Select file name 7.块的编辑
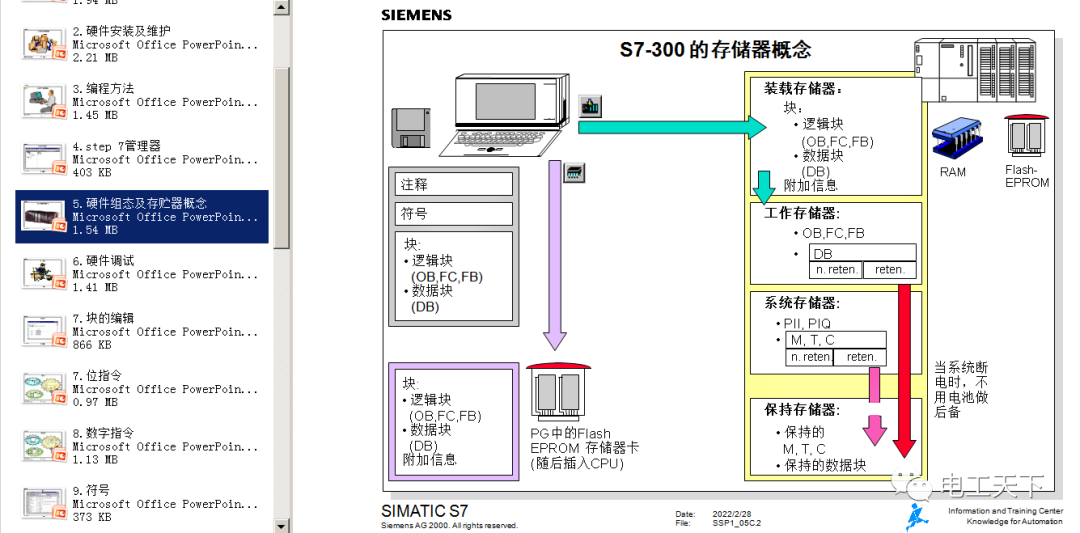This screenshot has height=533, width=1080. pos(103,318)
